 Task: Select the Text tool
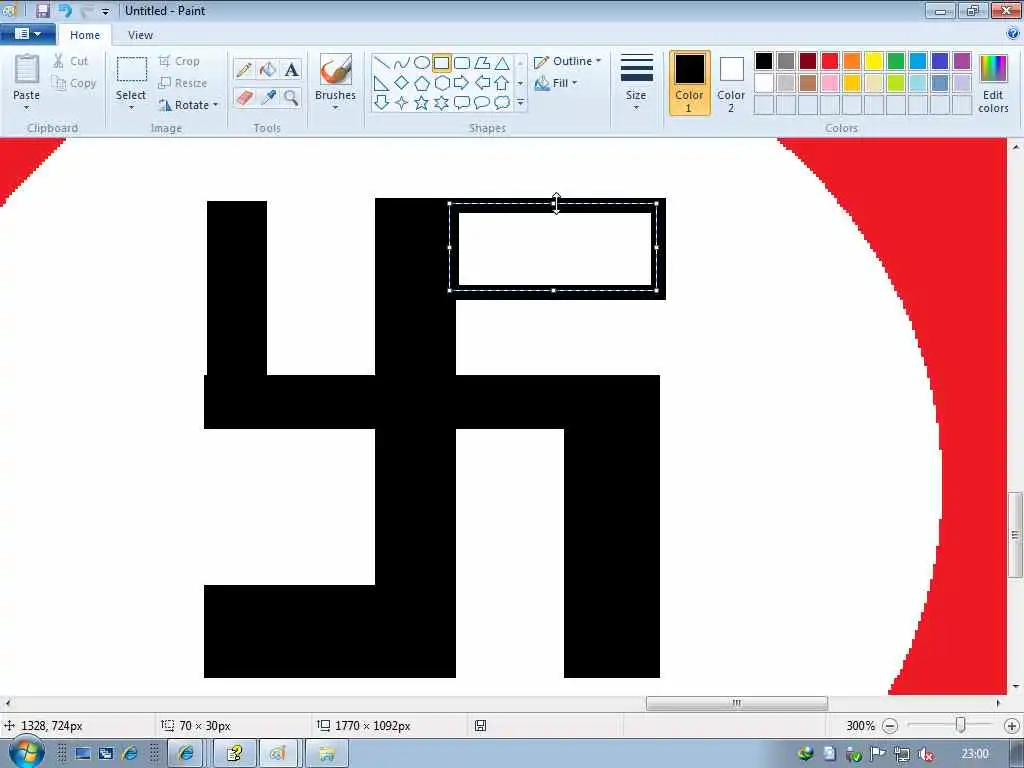click(291, 69)
